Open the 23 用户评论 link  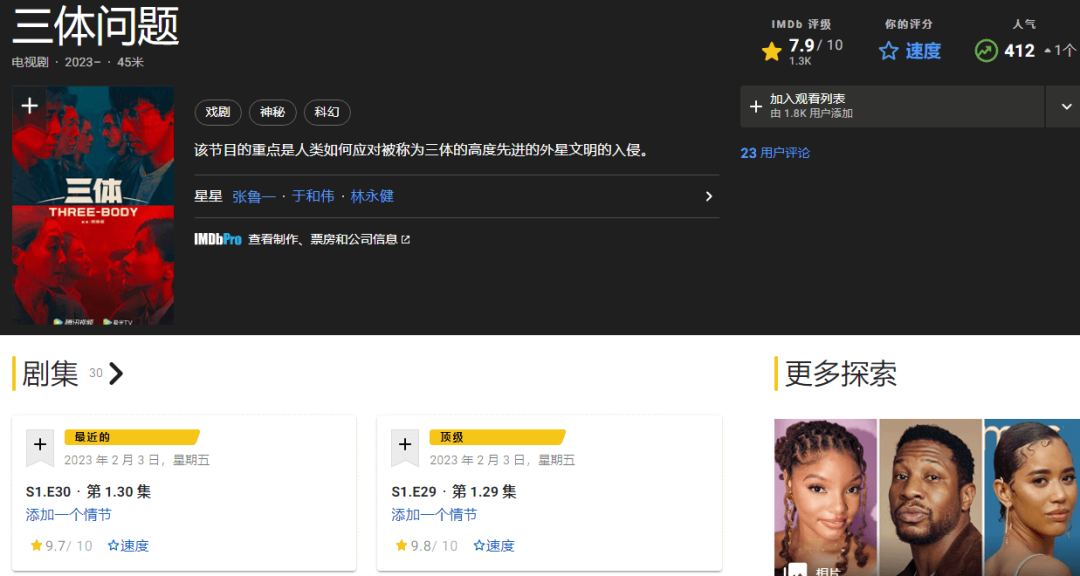coord(775,153)
